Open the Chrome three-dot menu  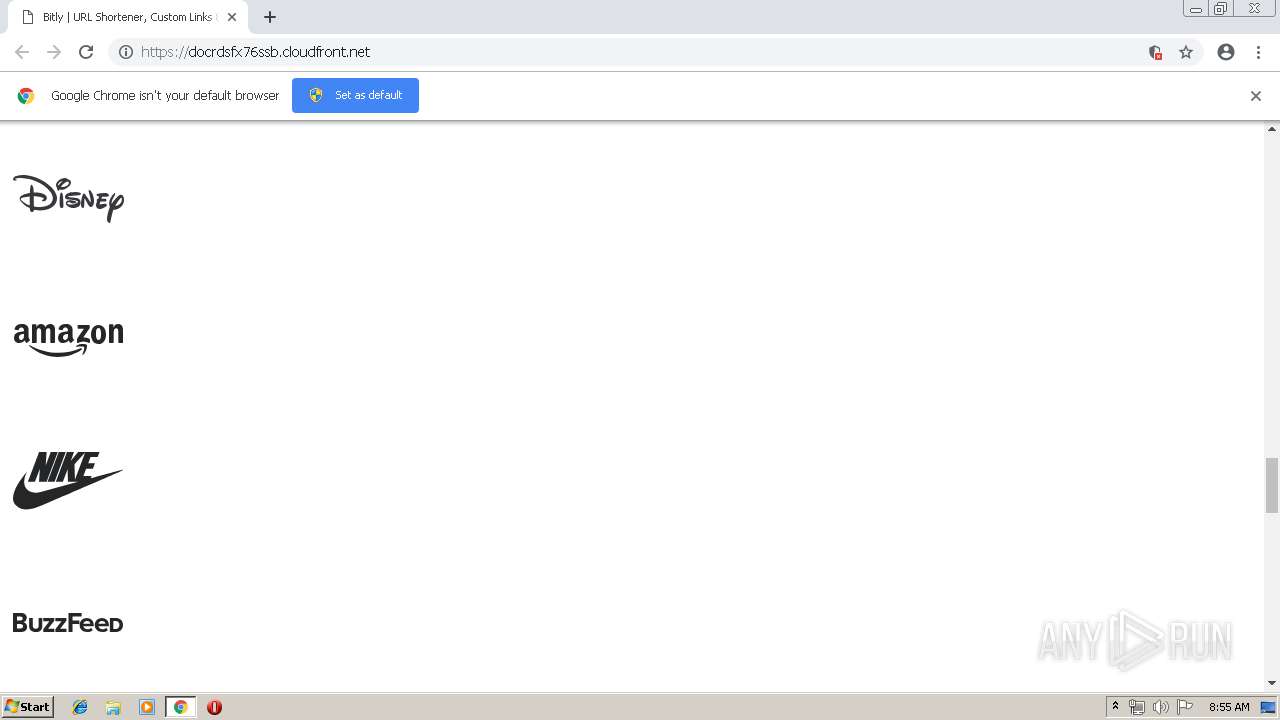1258,52
